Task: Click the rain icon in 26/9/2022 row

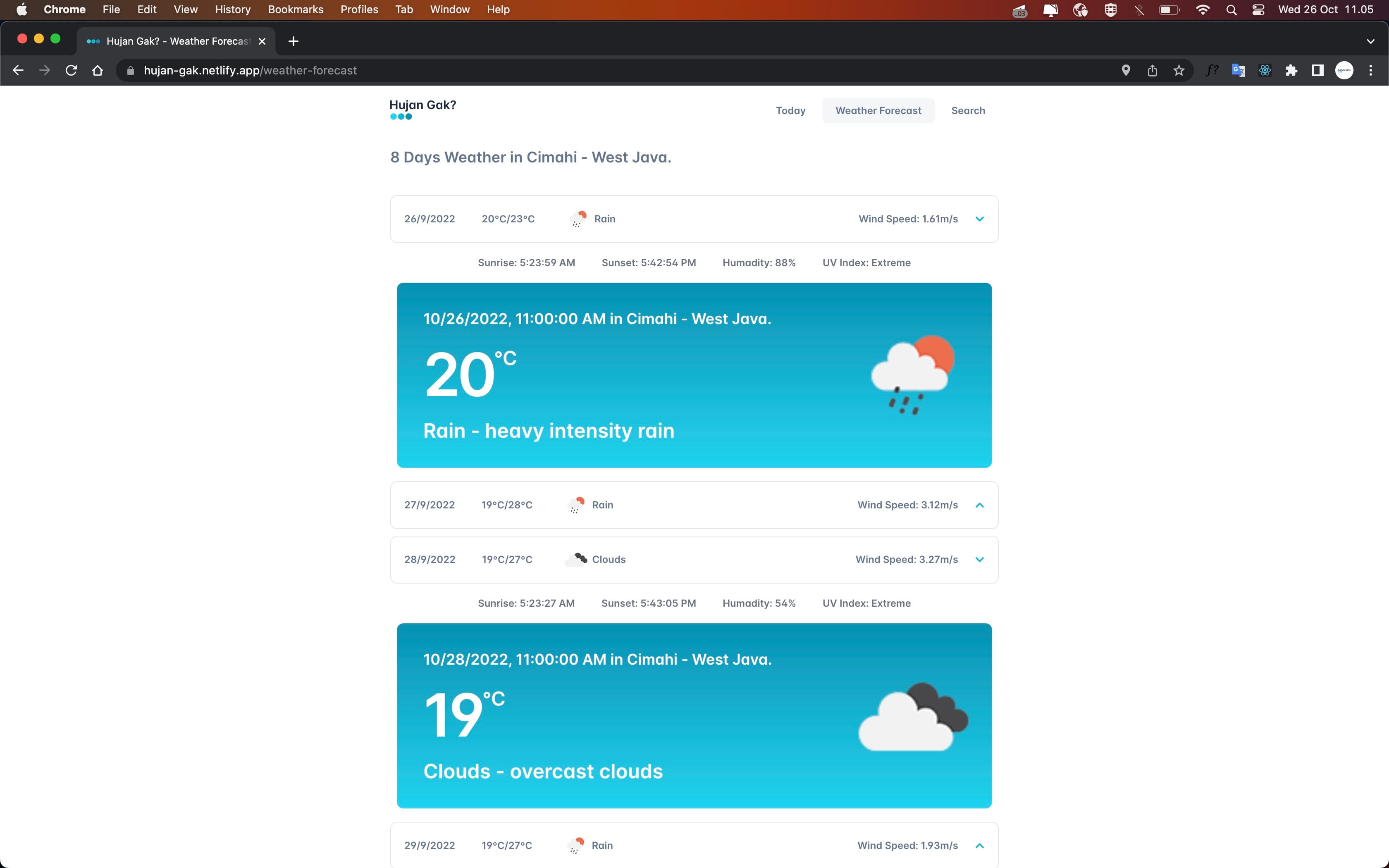Action: coord(578,219)
